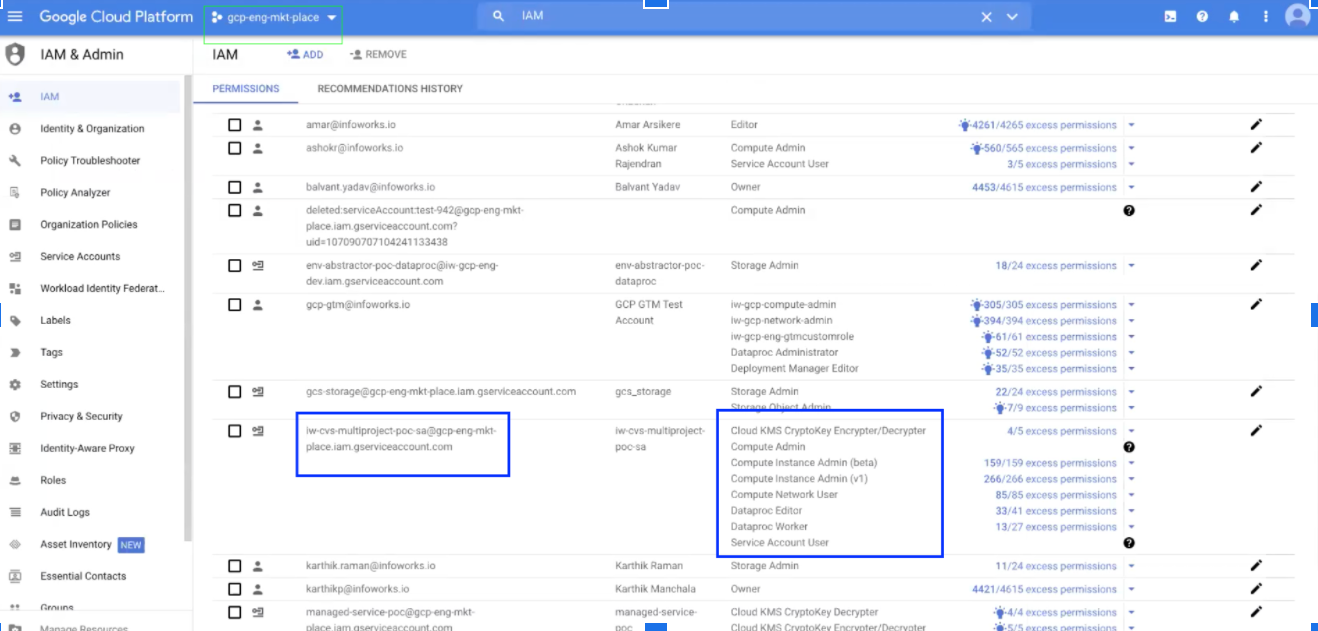The width and height of the screenshot is (1318, 631).
Task: Edit principal balvant.yadav@infoworks.io with pencil icon
Action: 1256,186
